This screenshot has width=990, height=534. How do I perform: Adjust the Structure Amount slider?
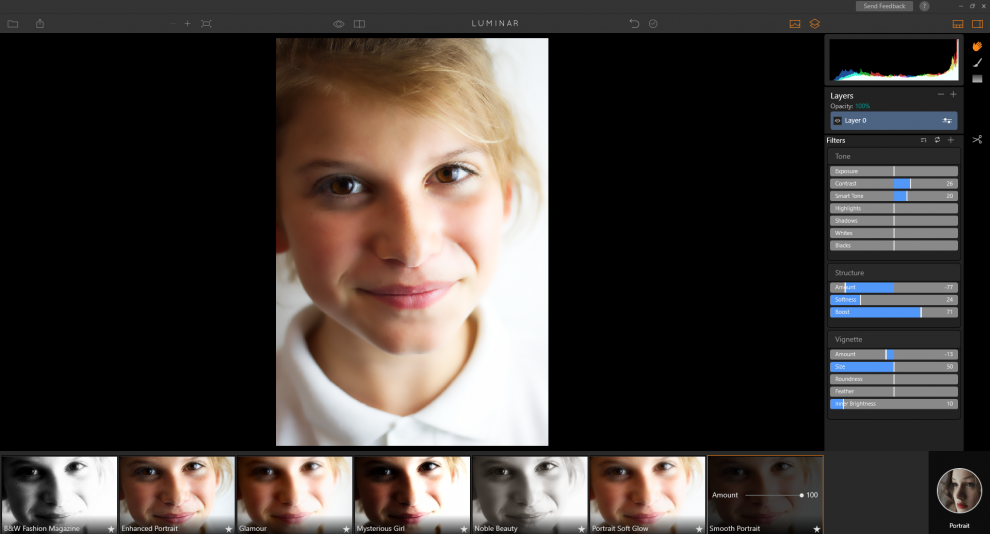(x=893, y=287)
